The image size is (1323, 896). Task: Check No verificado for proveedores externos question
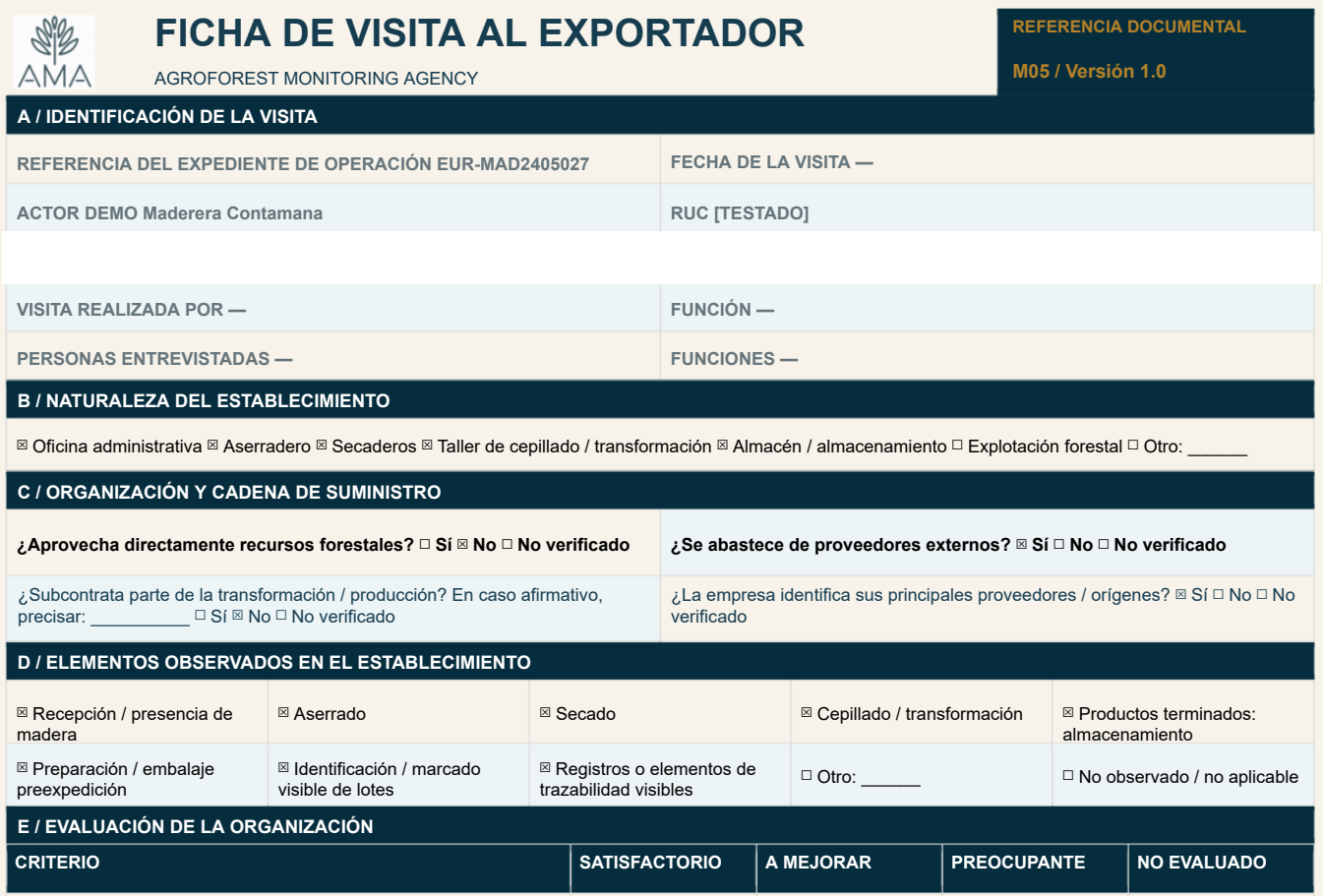point(1104,544)
